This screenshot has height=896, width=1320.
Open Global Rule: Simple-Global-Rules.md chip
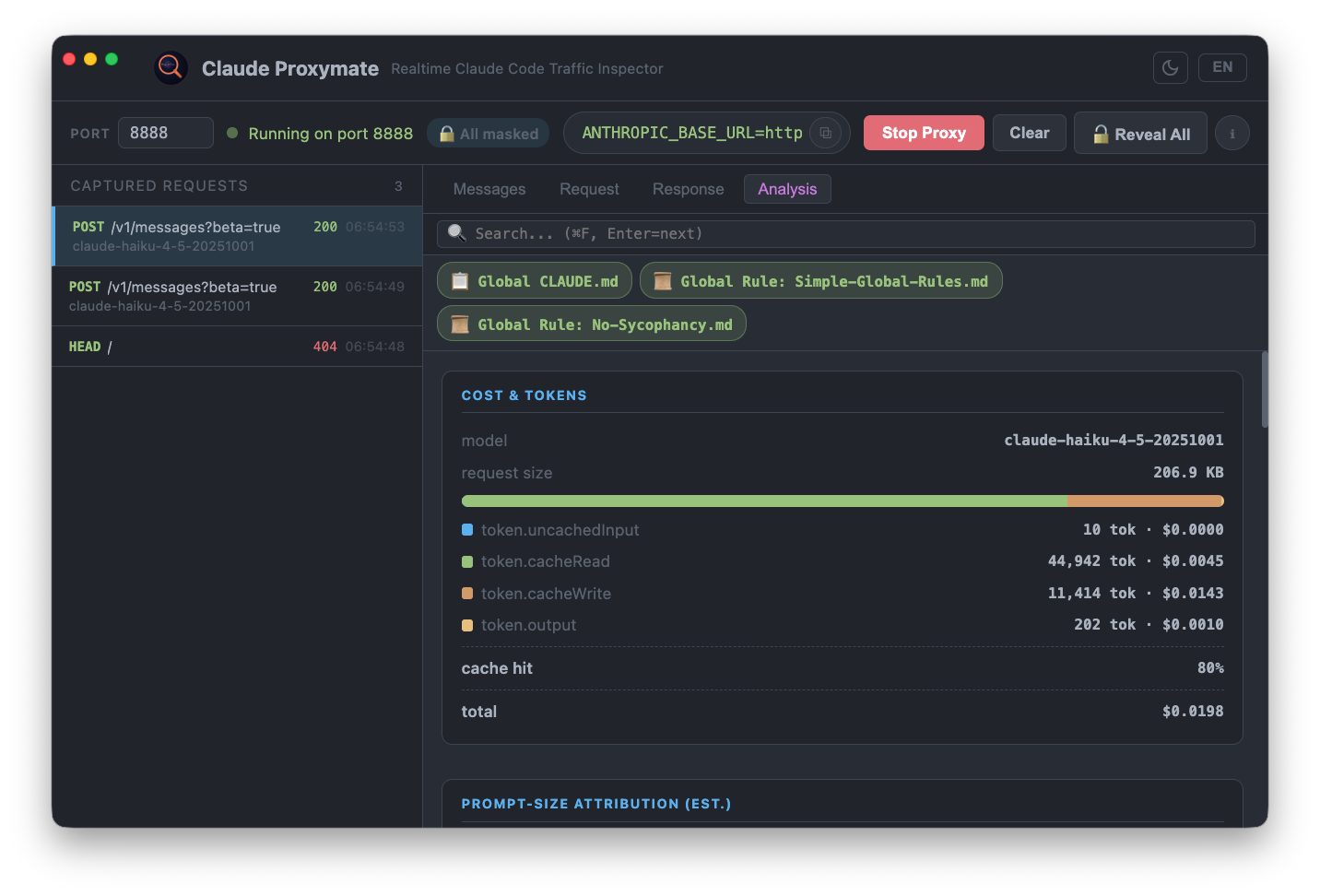tap(820, 281)
